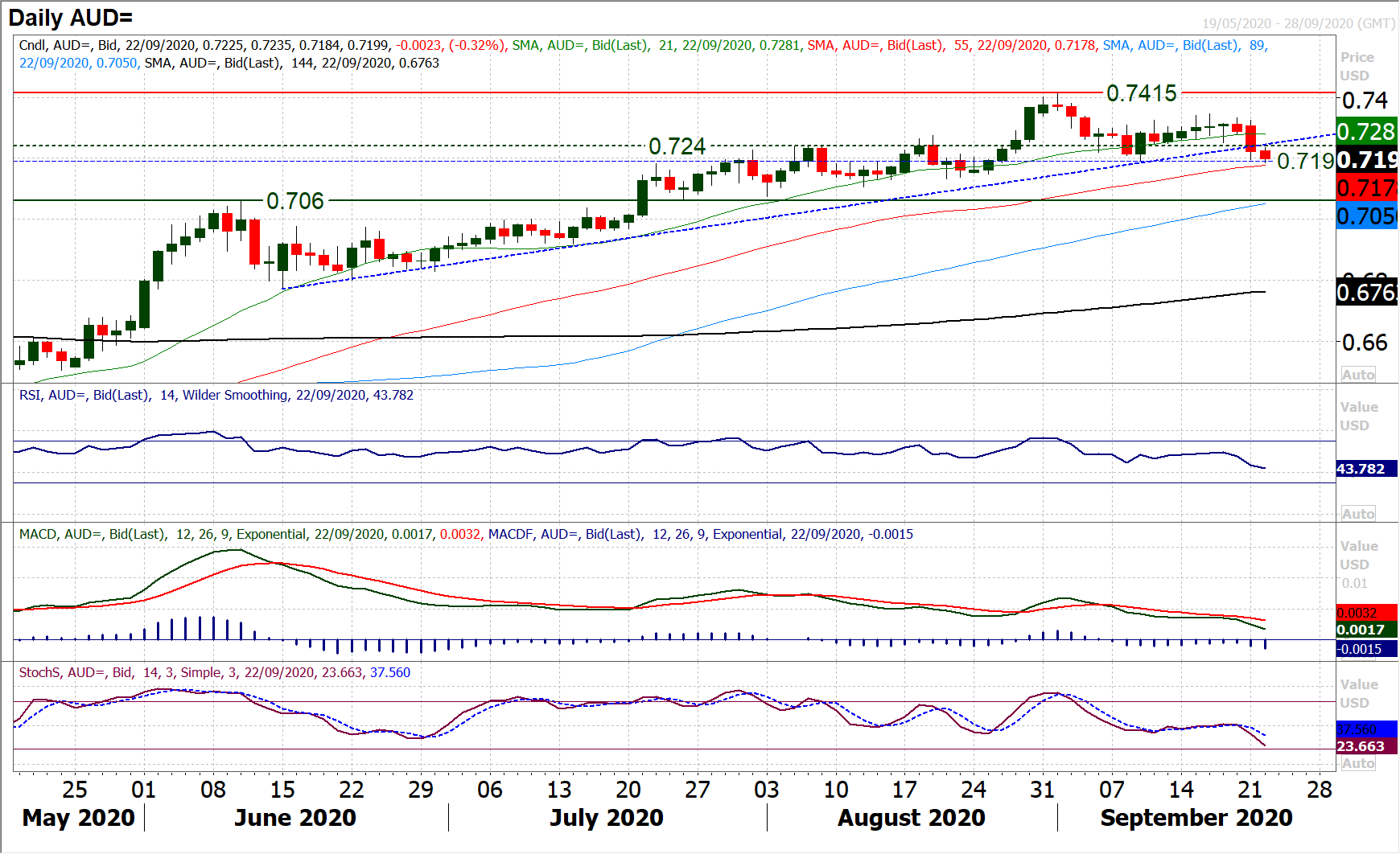Viewport: 1400px width, 854px height.
Task: Click the 0.676 SMA 144 price tag
Action: coord(1367,293)
